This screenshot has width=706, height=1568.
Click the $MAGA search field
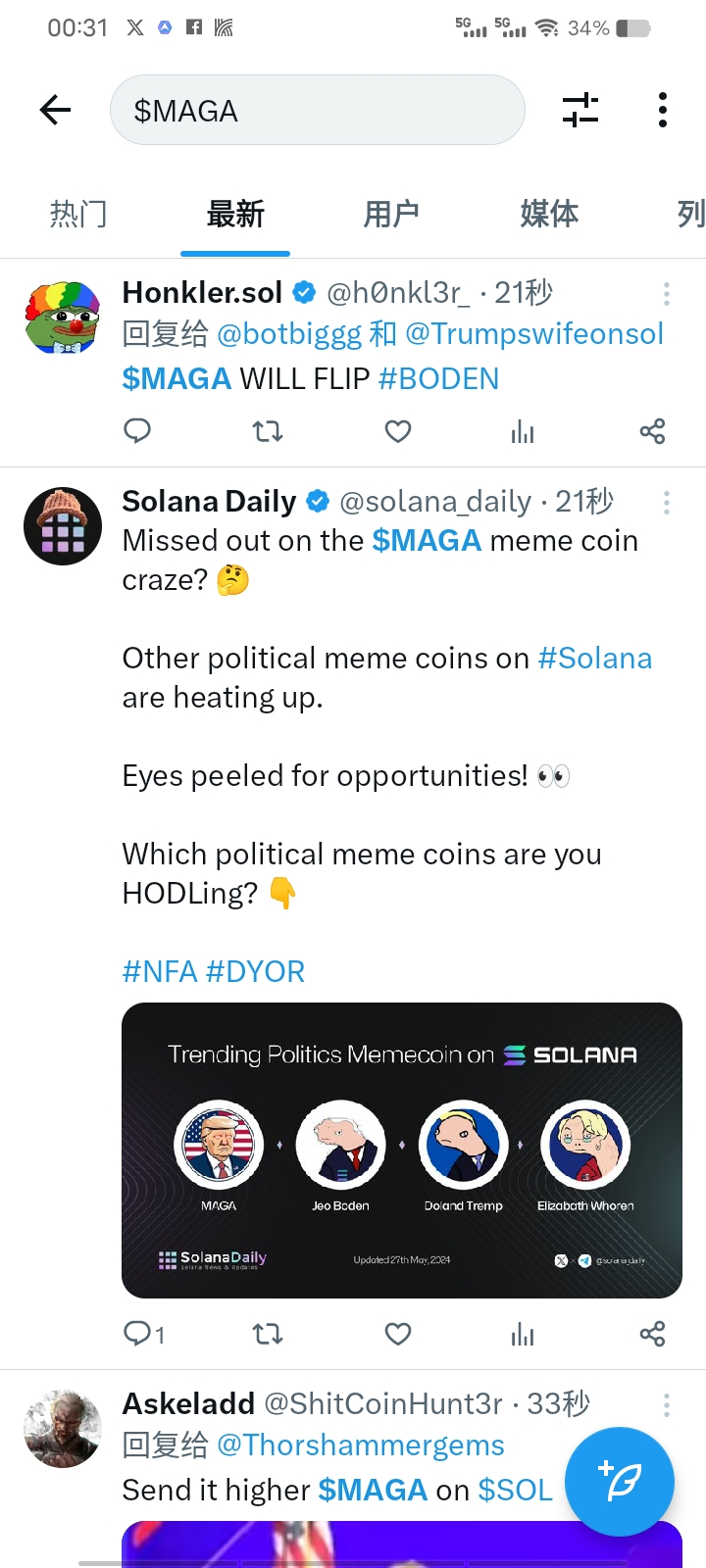pos(318,111)
